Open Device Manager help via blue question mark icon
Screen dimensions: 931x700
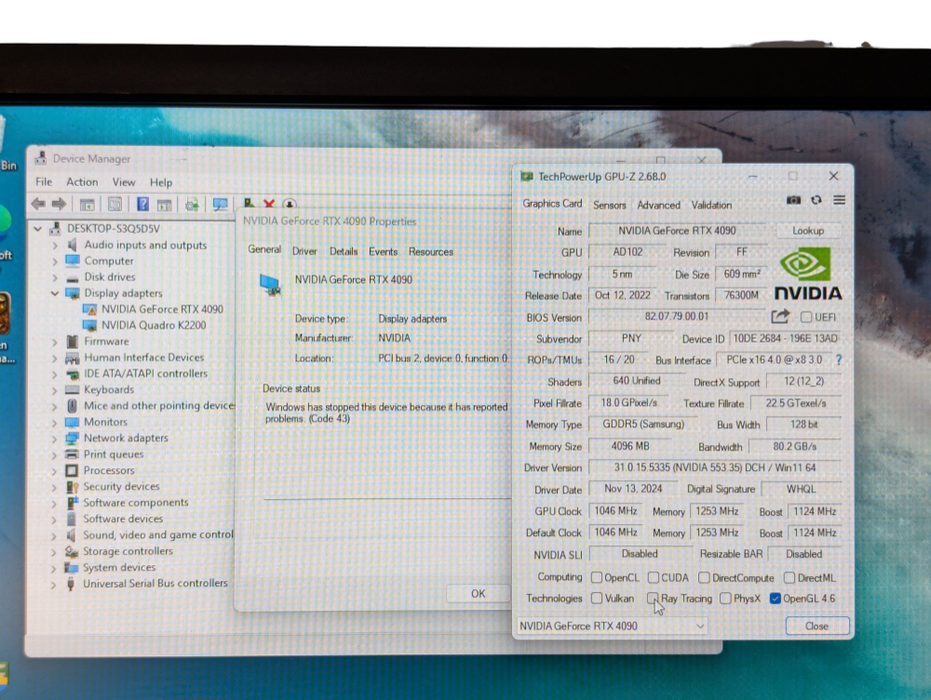[143, 203]
